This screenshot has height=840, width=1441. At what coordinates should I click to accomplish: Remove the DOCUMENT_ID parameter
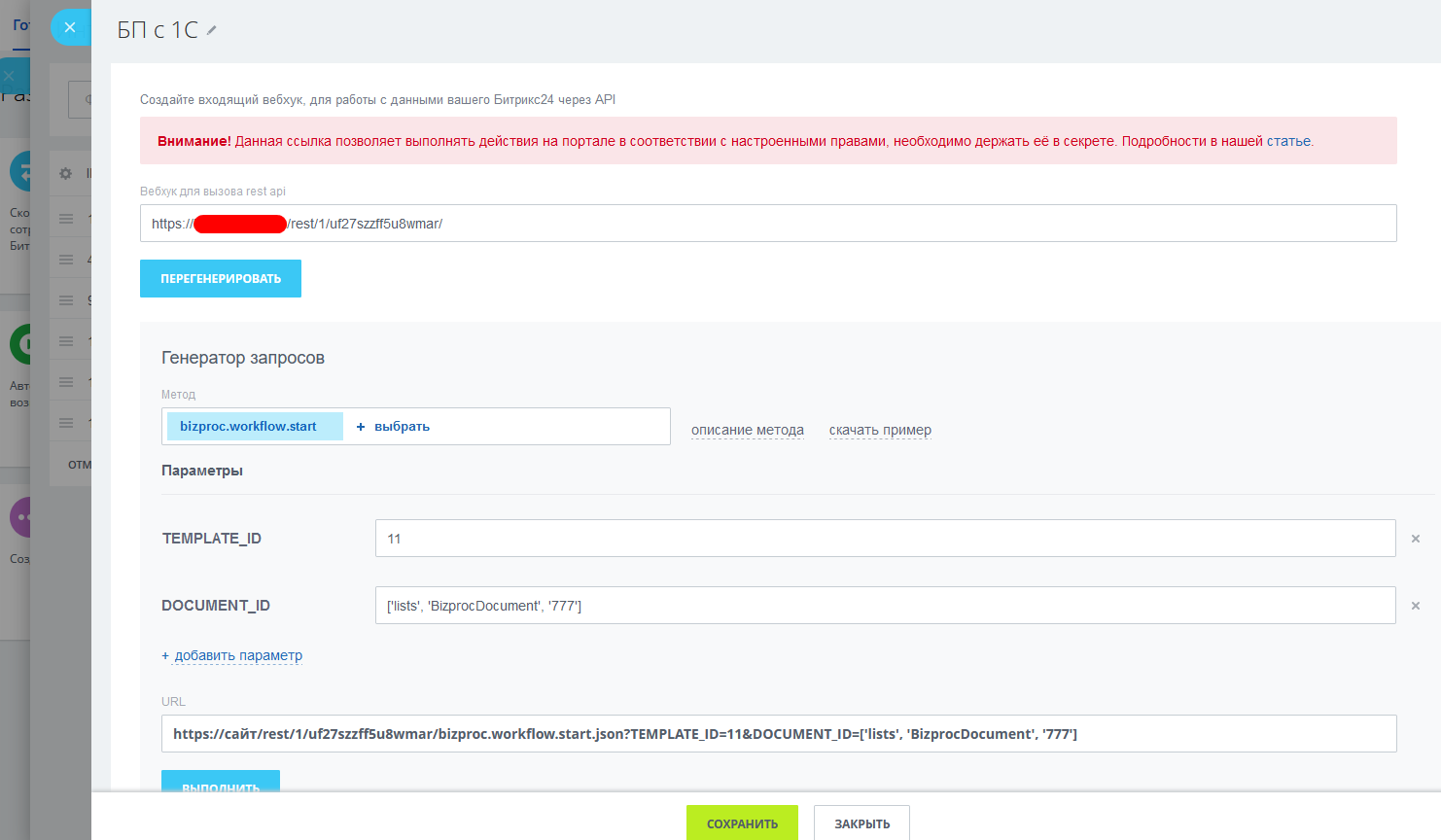click(x=1416, y=606)
